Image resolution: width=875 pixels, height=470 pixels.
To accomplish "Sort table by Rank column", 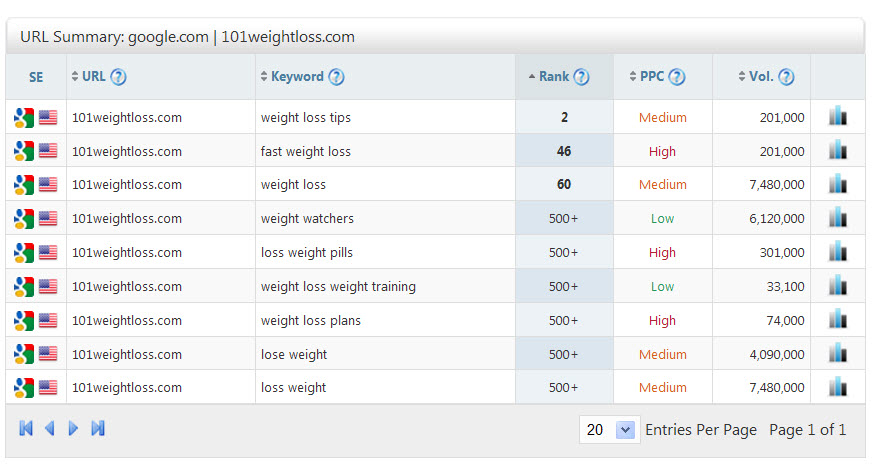I will point(553,77).
